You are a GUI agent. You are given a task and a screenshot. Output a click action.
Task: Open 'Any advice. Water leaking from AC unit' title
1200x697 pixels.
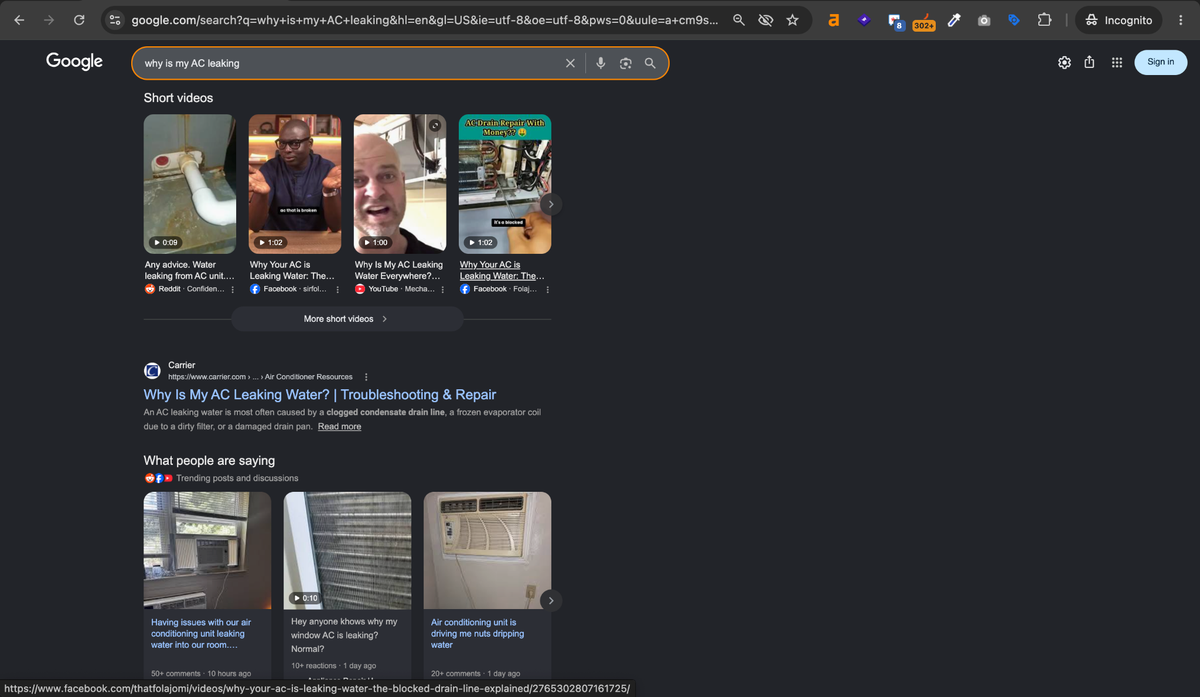190,270
